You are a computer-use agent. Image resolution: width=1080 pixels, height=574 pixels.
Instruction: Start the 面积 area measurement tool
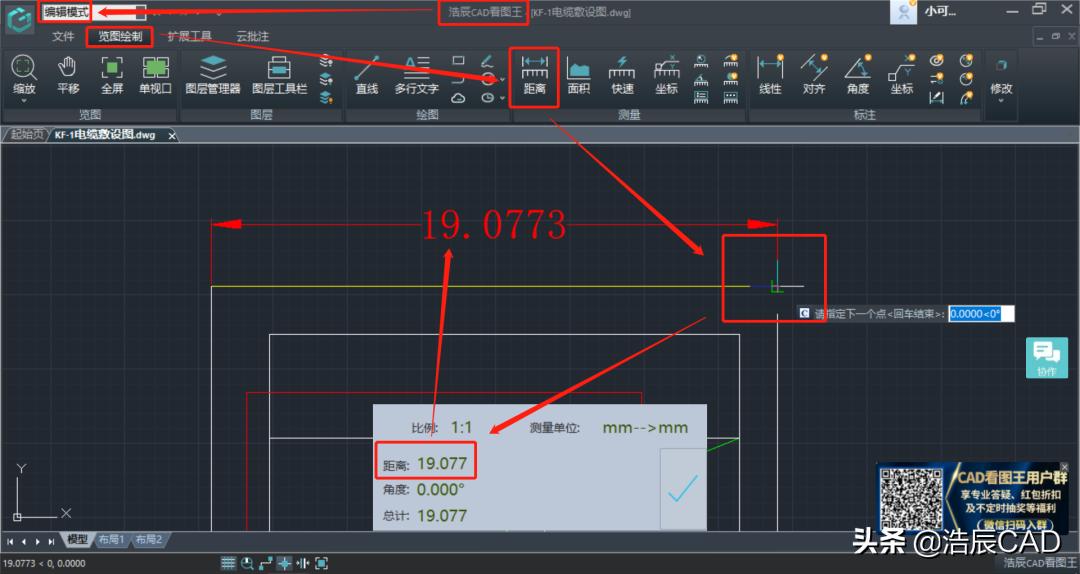point(579,76)
